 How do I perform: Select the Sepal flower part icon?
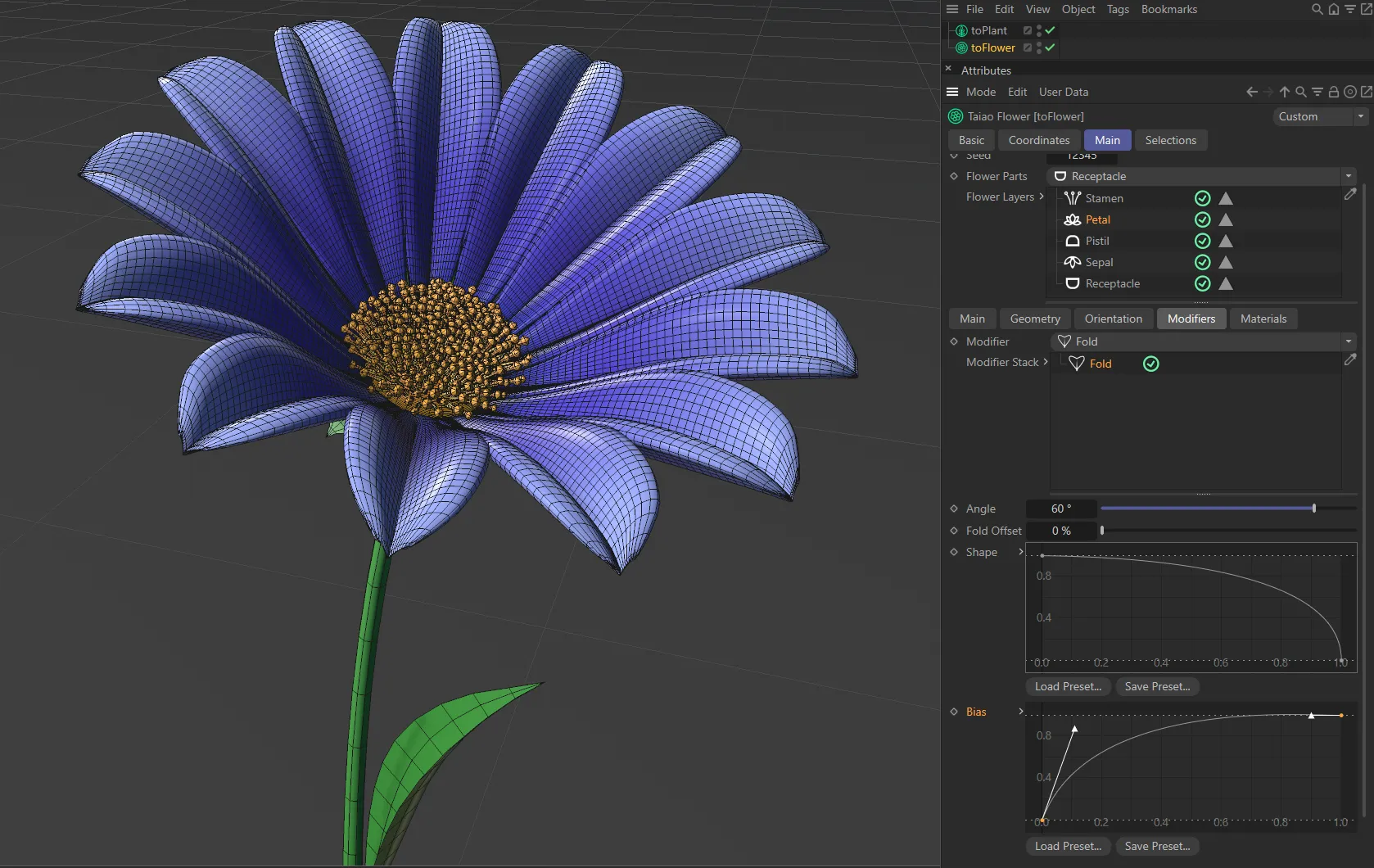(x=1073, y=262)
